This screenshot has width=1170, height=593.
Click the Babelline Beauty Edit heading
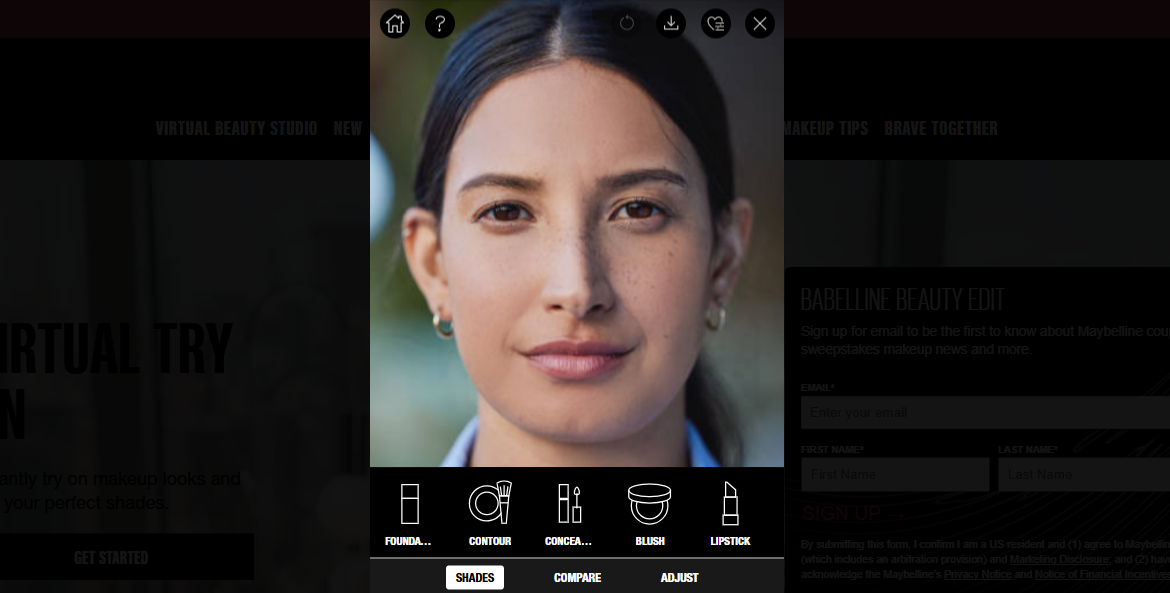pyautogui.click(x=902, y=300)
